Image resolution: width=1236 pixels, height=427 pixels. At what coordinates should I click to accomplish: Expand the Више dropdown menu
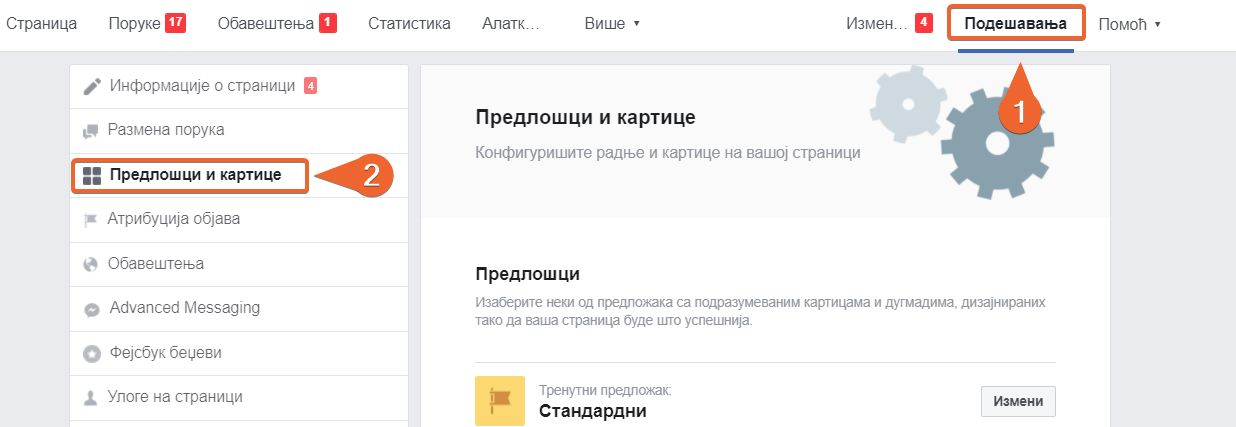tap(611, 23)
